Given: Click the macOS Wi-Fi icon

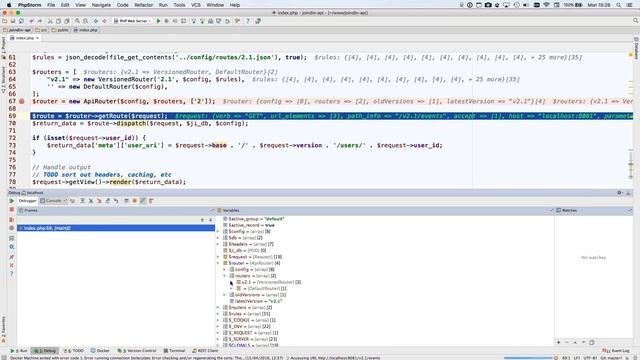Looking at the screenshot, I should [x=547, y=5].
